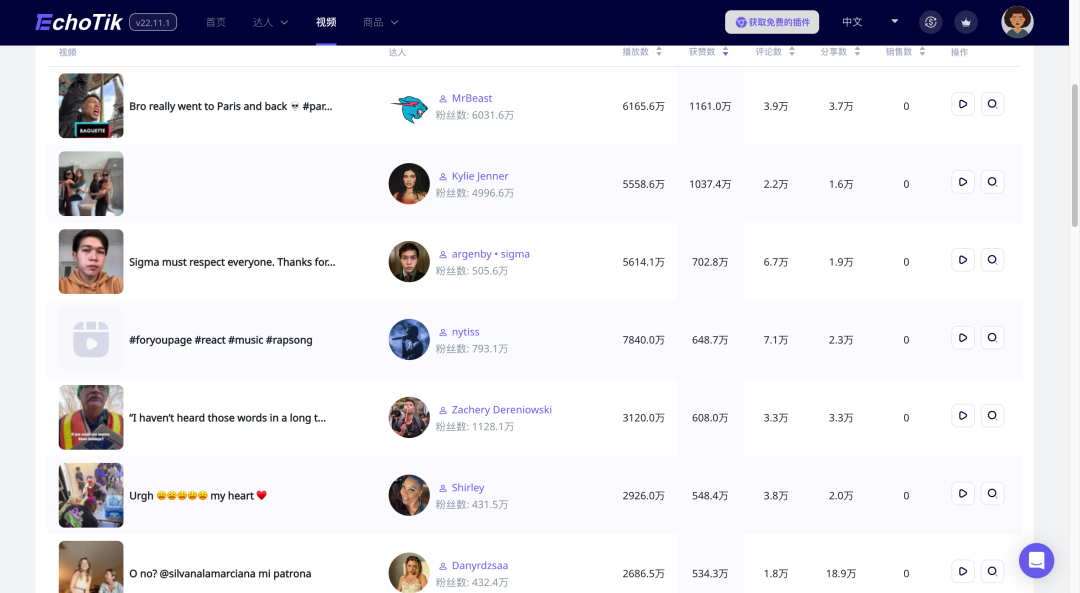The width and height of the screenshot is (1080, 593).
Task: Open the 中文 language dropdown
Action: (x=870, y=22)
